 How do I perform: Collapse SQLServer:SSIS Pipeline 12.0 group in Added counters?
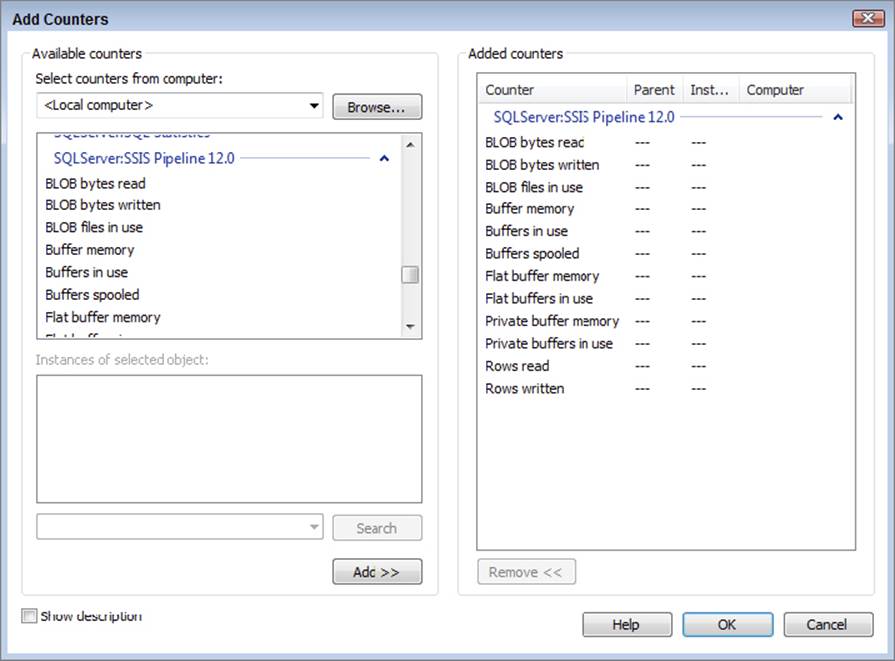click(838, 117)
